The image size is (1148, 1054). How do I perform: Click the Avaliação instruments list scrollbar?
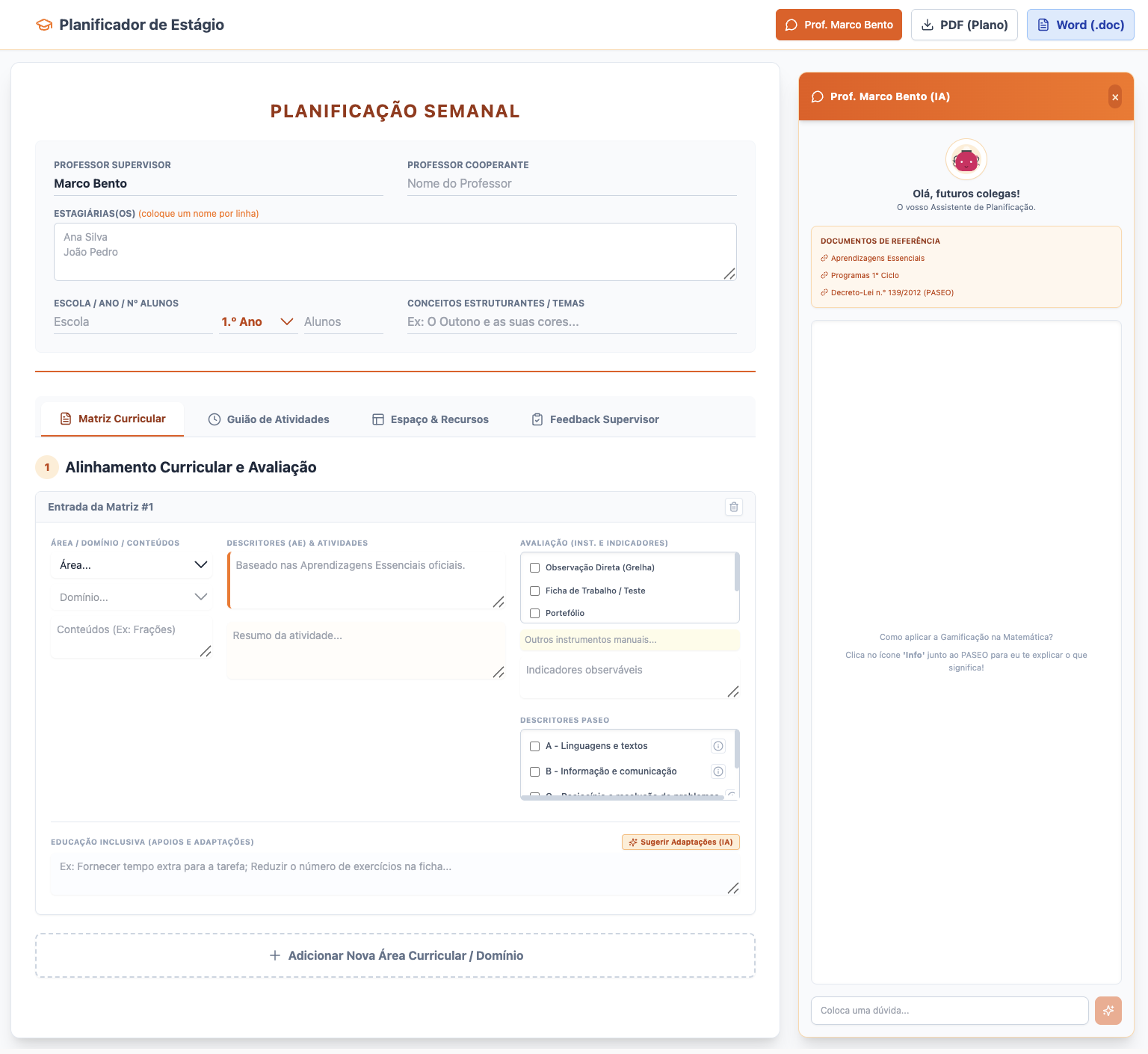(737, 572)
